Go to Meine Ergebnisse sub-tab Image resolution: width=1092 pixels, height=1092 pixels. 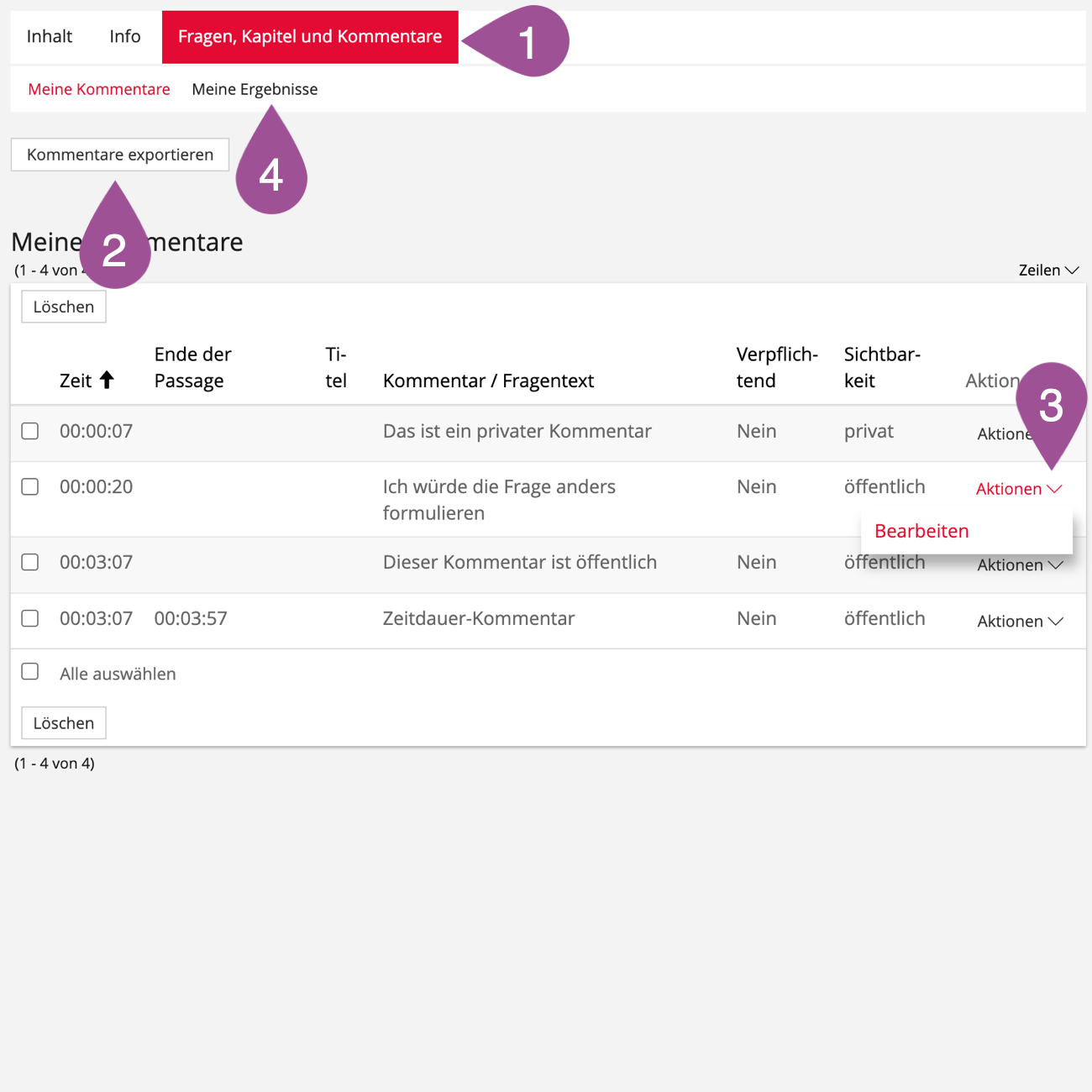(x=255, y=89)
